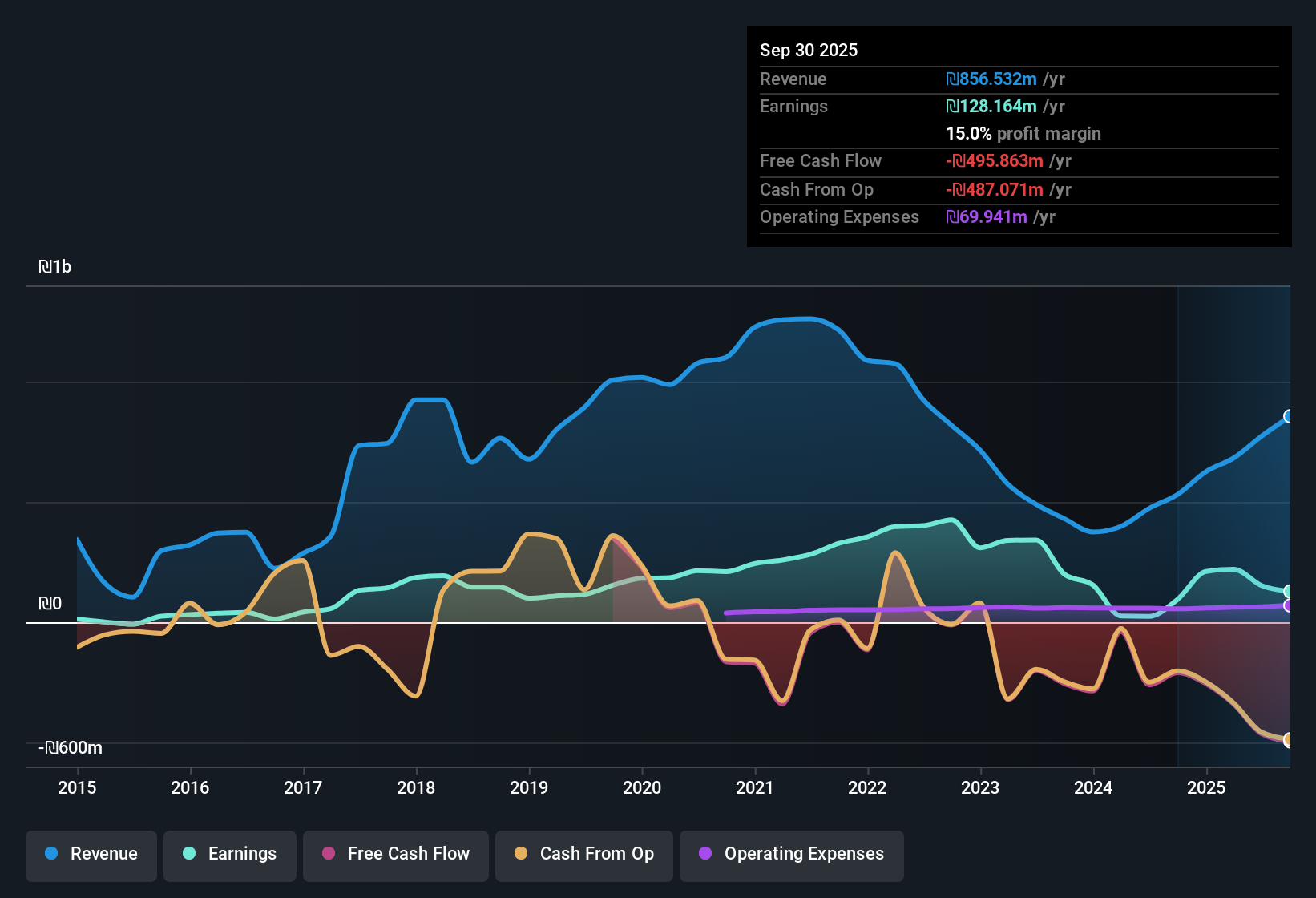Click the orange Cash From Op legend dot

pos(522,854)
